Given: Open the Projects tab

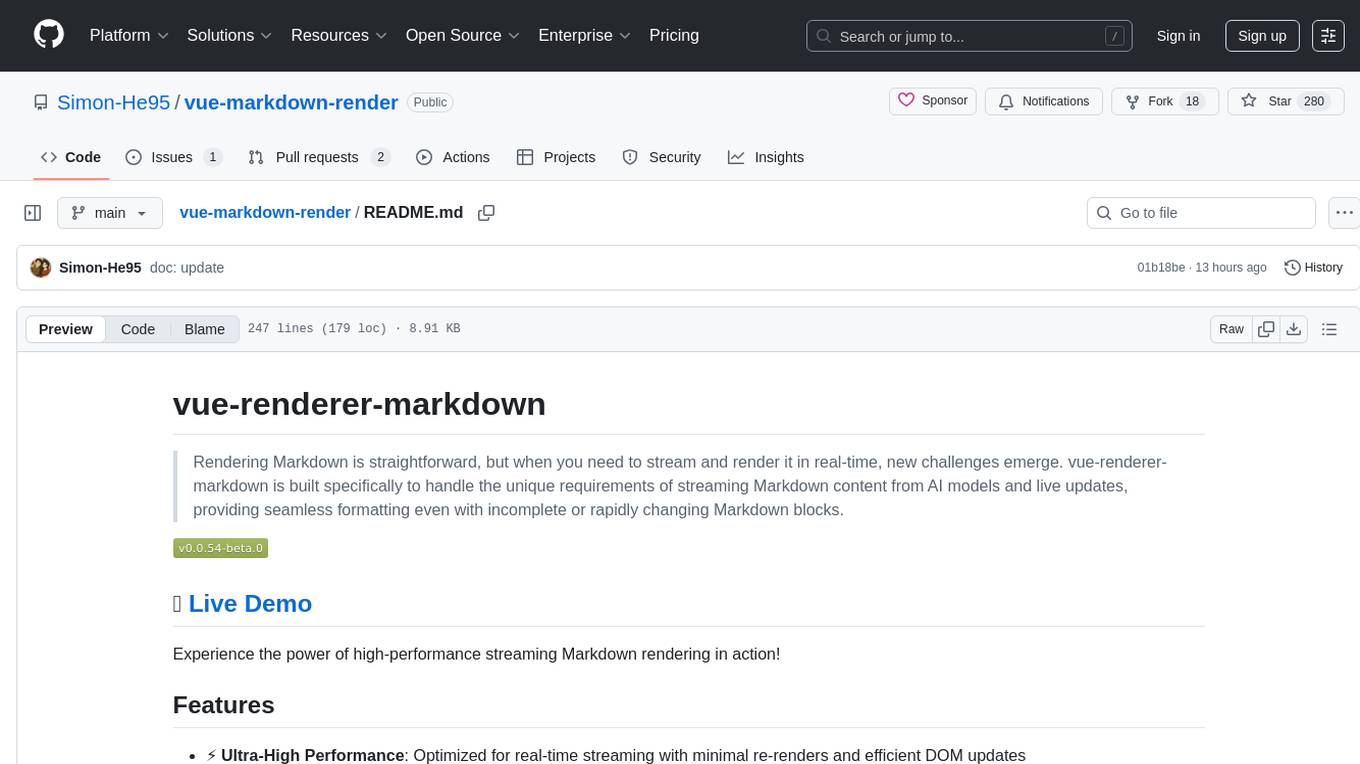Looking at the screenshot, I should click(556, 157).
